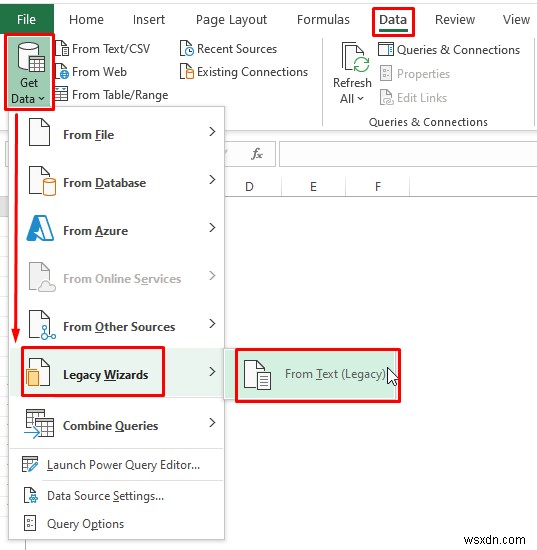This screenshot has width=537, height=550.
Task: Select Legacy Wizards menu label
Action: (106, 375)
